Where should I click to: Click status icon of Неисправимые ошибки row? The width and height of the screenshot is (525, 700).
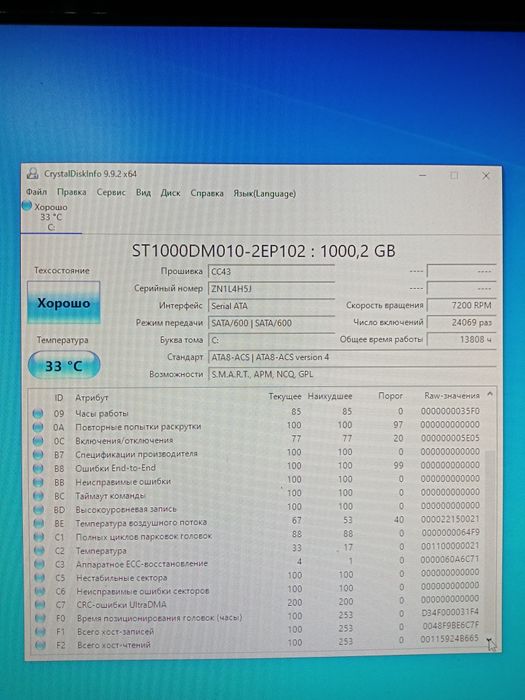38,482
